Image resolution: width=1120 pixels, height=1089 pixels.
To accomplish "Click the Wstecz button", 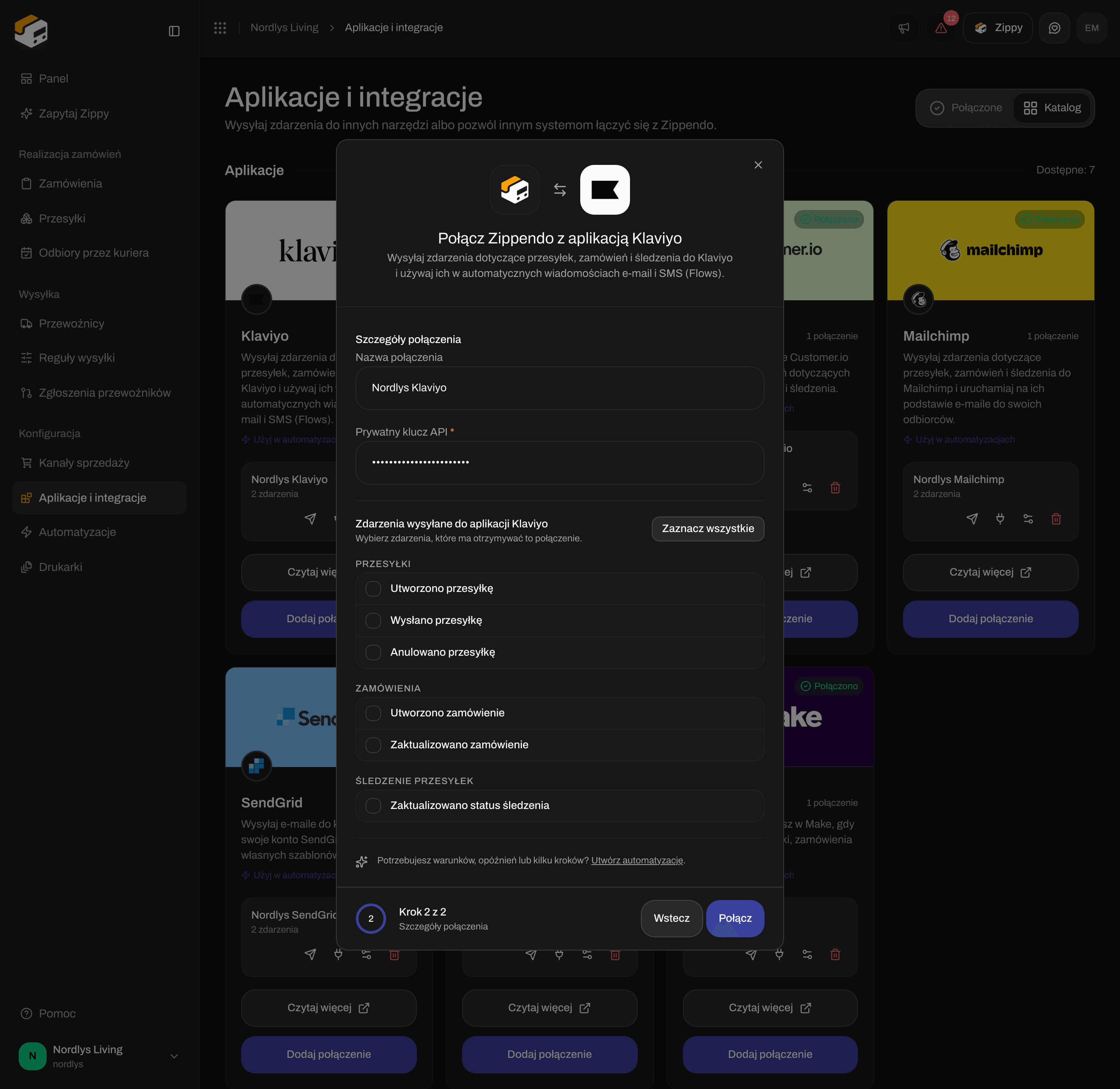I will click(x=672, y=918).
